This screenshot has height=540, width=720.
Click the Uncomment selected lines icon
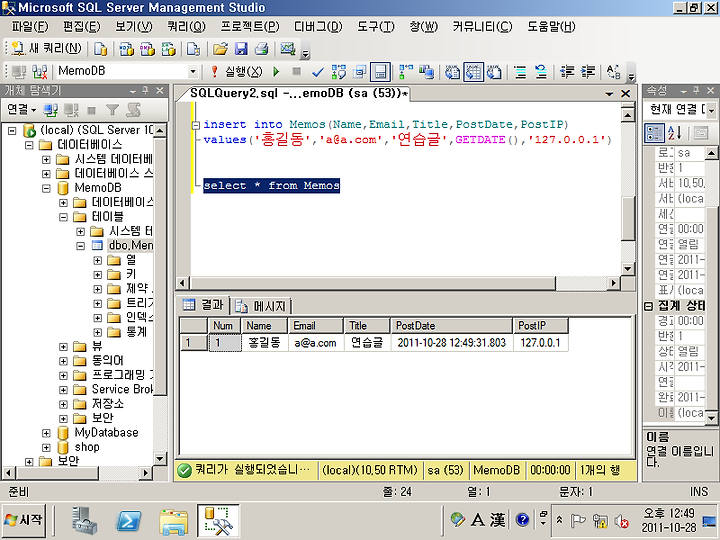[541, 72]
